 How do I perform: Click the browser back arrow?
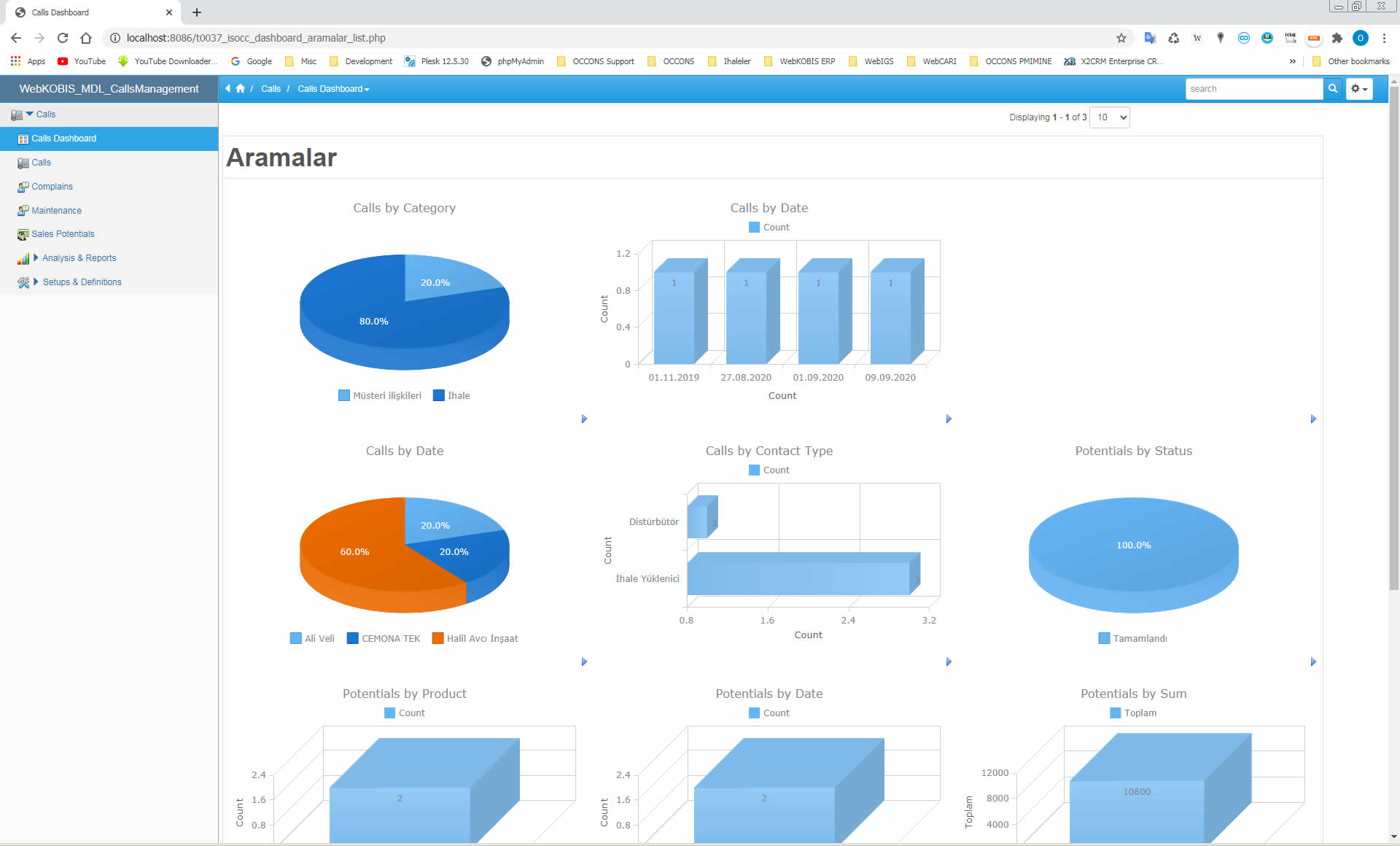[x=16, y=38]
